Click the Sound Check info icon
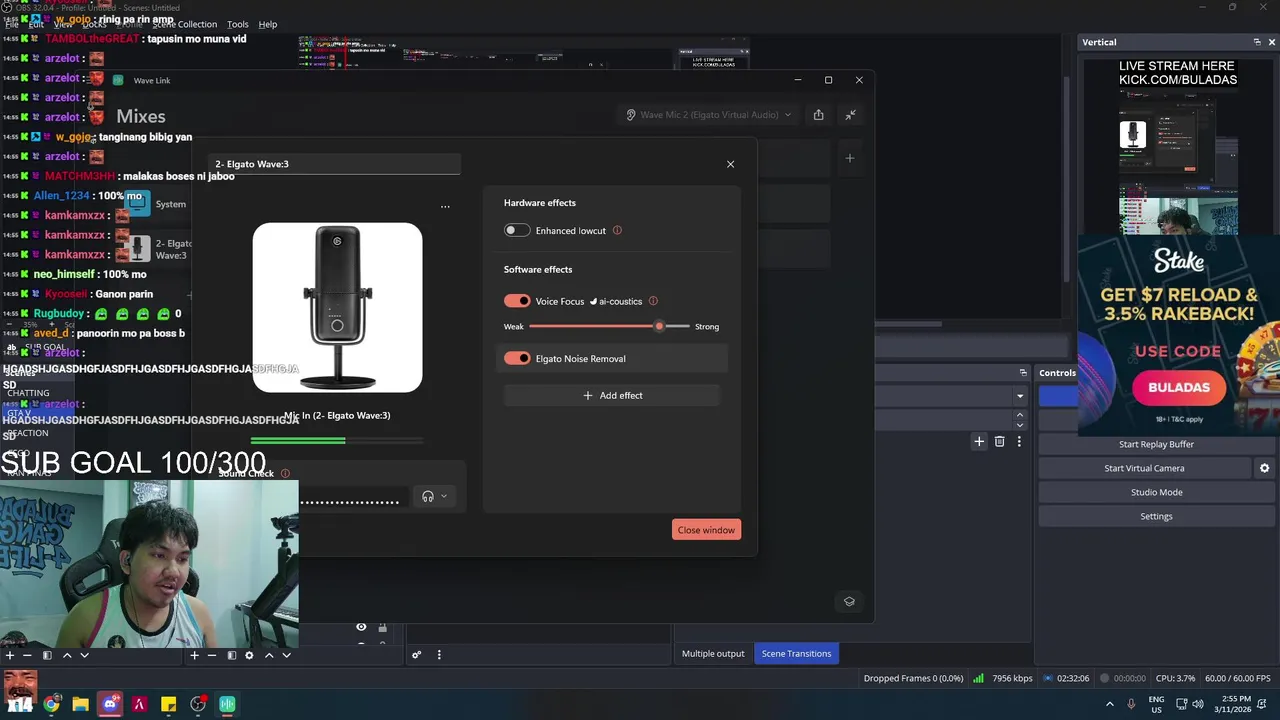 (285, 474)
